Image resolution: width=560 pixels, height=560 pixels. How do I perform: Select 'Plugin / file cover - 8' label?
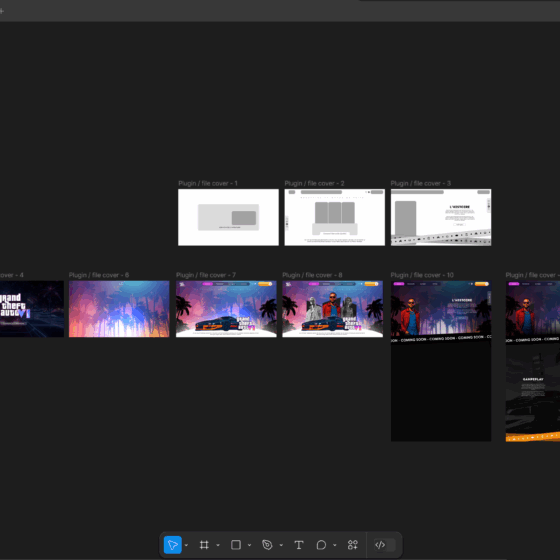tap(312, 275)
